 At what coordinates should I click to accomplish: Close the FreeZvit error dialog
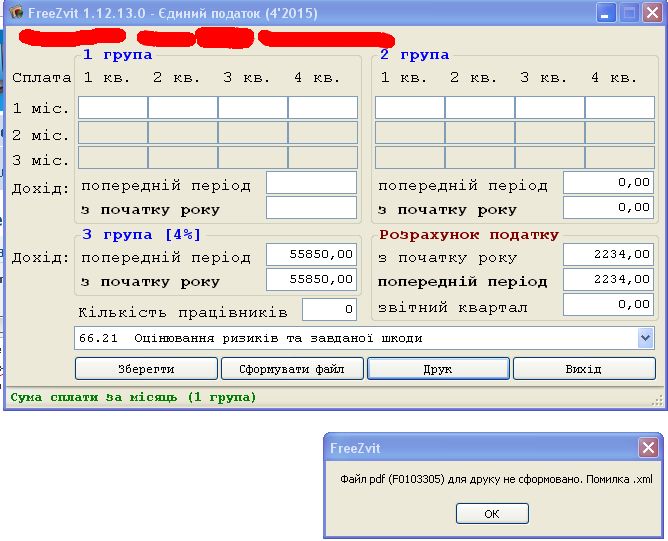point(648,448)
